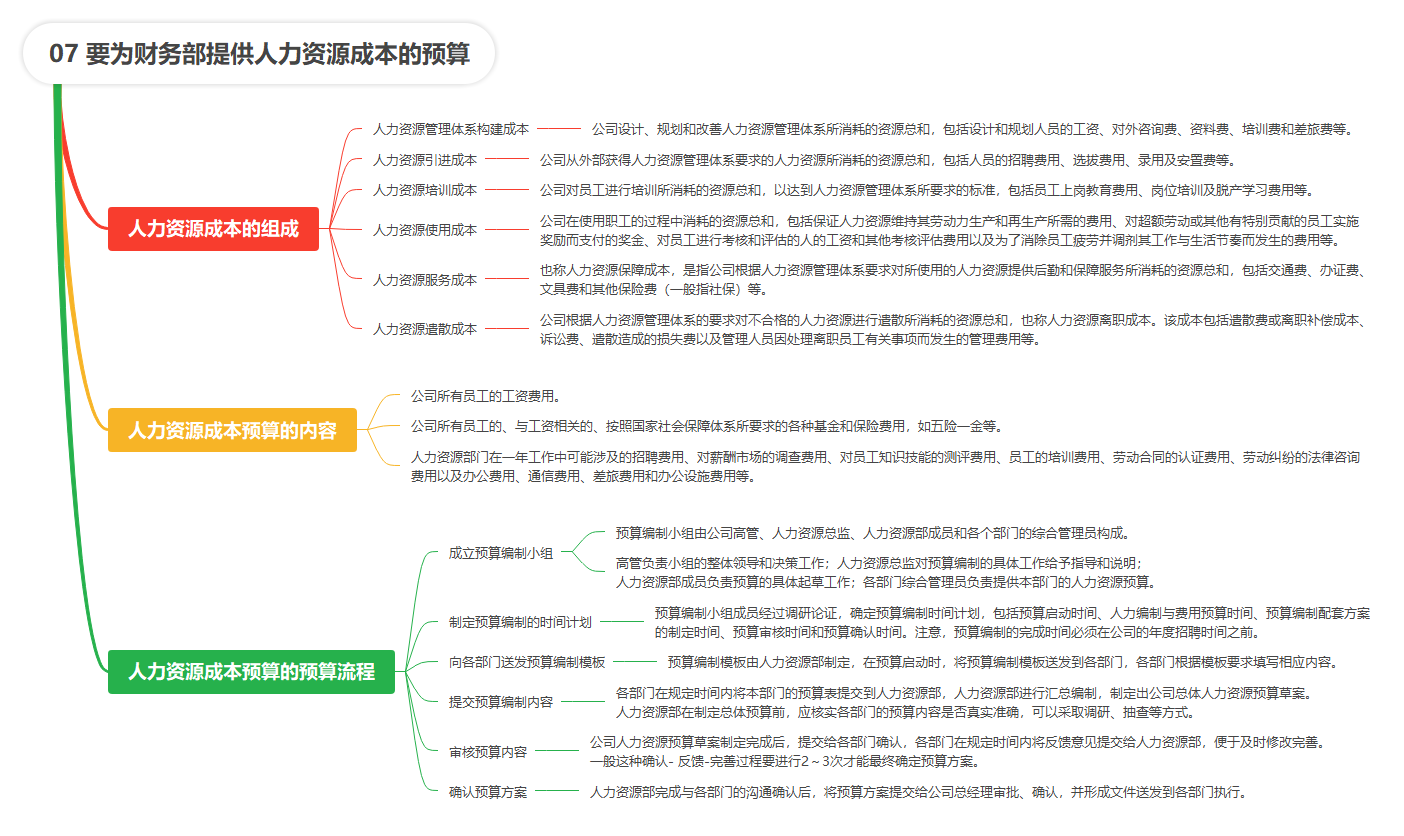Click the text starting '高管负责小组的整体领导和决策工作'

click(x=886, y=572)
